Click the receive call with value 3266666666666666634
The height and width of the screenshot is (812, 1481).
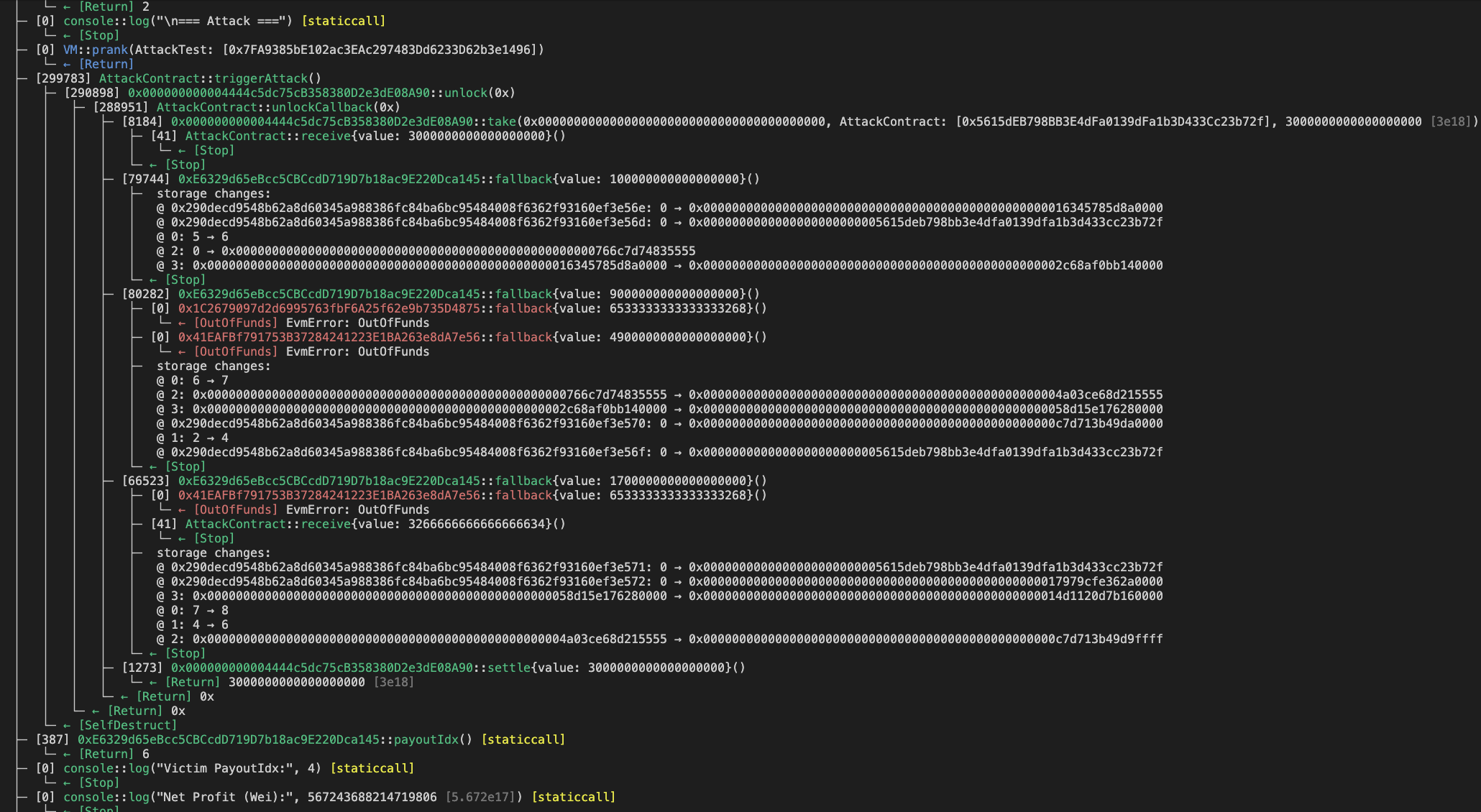[x=375, y=524]
